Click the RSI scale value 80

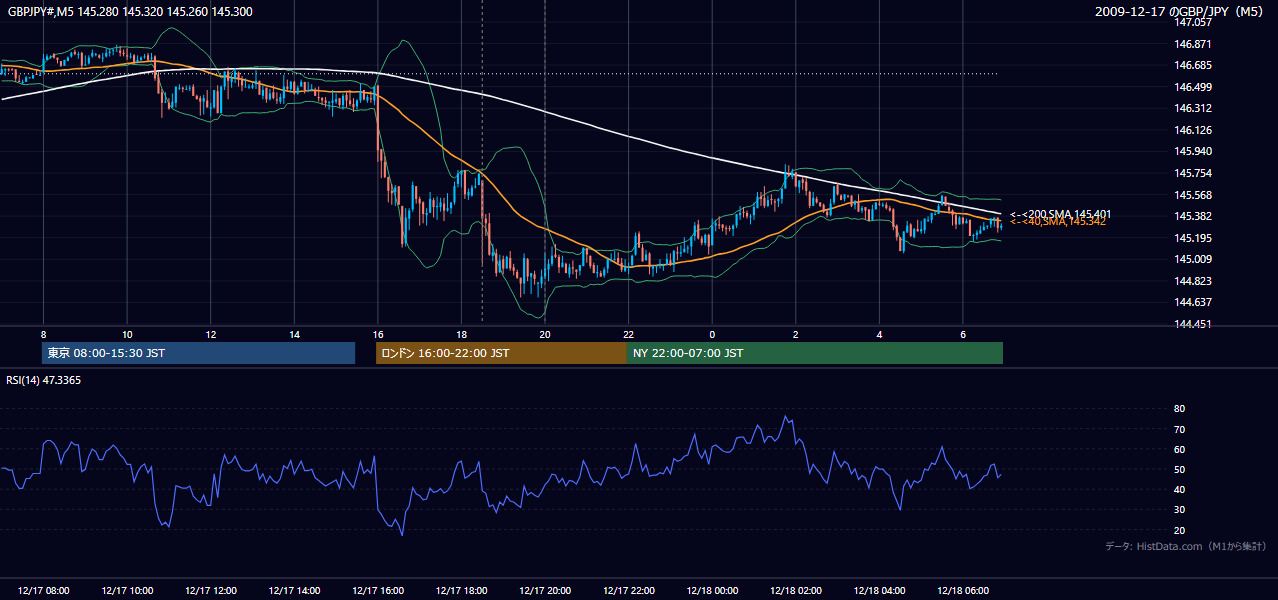1179,409
